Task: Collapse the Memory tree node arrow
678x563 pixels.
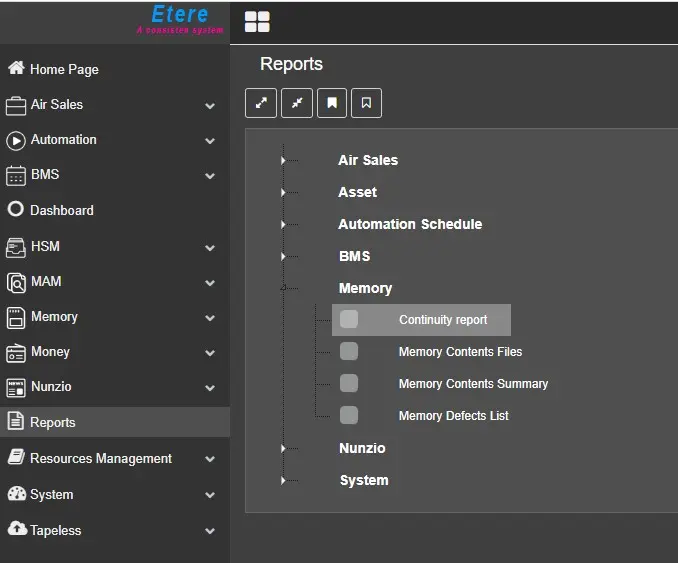Action: (284, 288)
